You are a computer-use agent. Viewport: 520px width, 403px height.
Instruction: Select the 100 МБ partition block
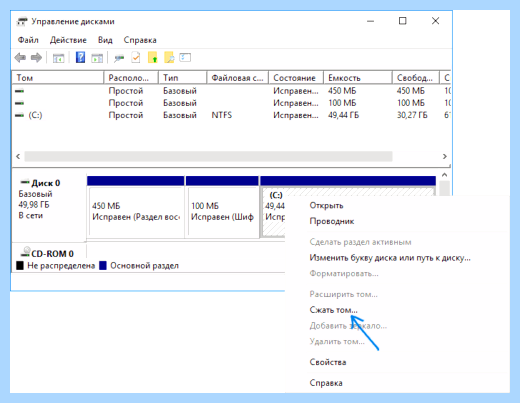click(222, 207)
